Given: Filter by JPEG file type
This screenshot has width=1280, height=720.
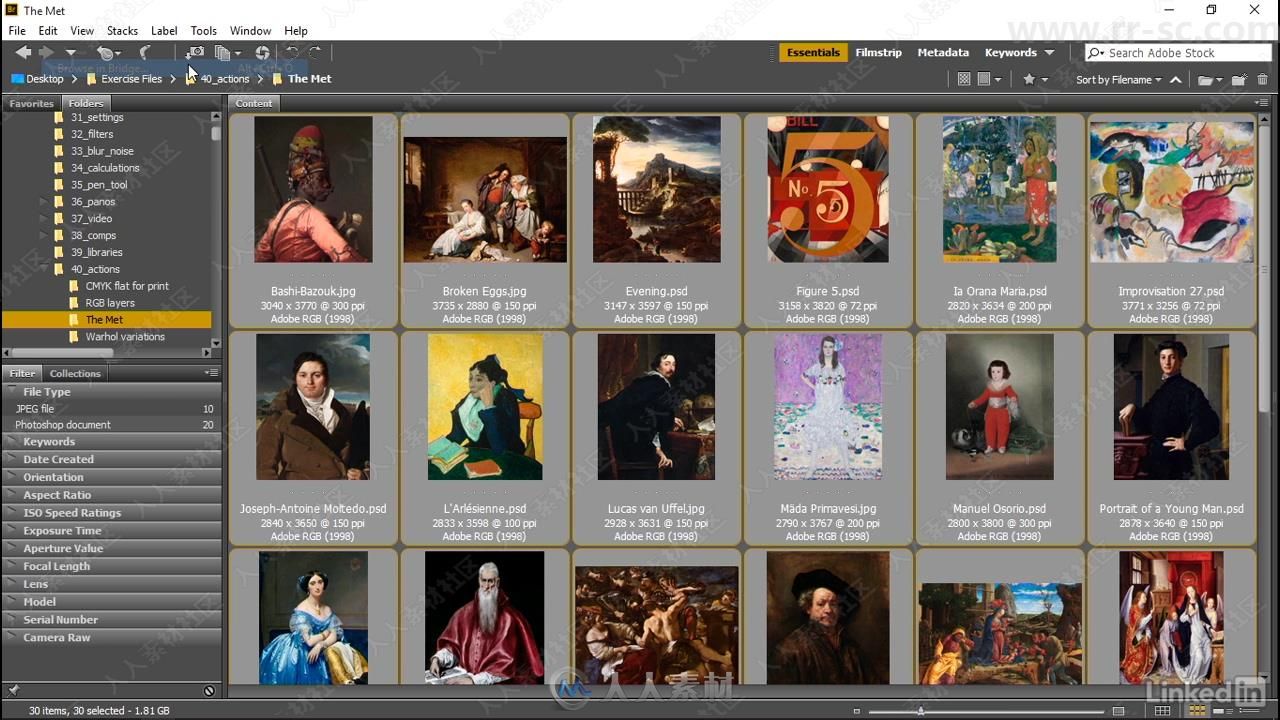Looking at the screenshot, I should tap(110, 409).
